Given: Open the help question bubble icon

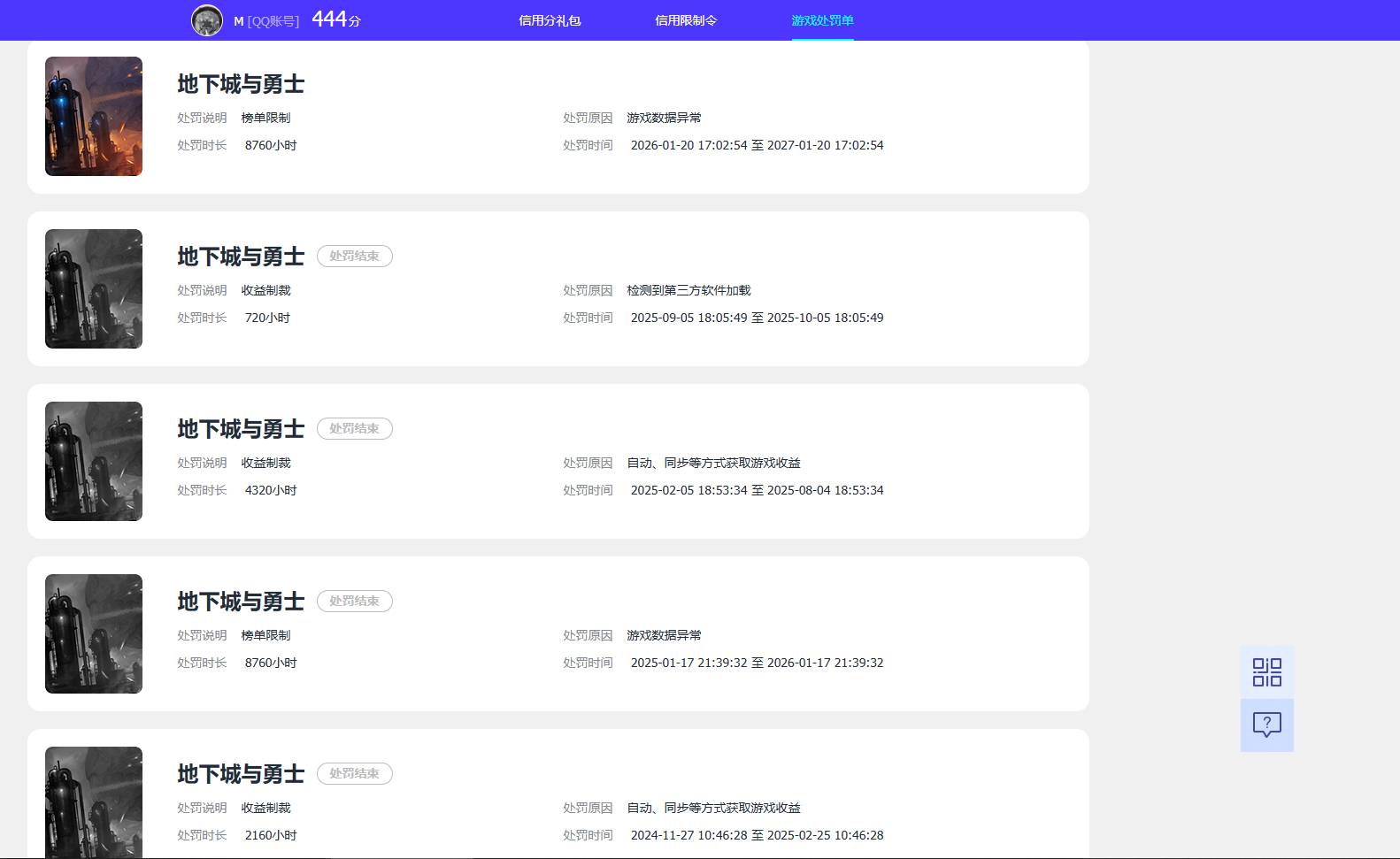Looking at the screenshot, I should click(1266, 725).
